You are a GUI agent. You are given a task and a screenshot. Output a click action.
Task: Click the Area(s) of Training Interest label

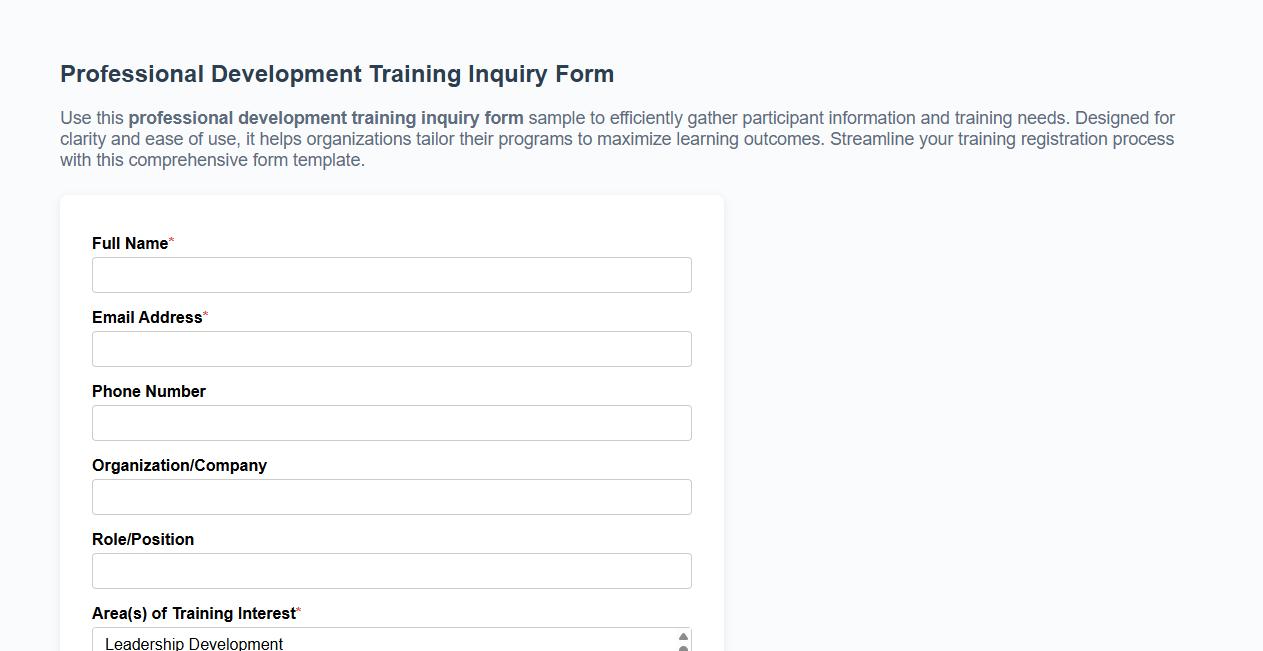click(x=193, y=613)
